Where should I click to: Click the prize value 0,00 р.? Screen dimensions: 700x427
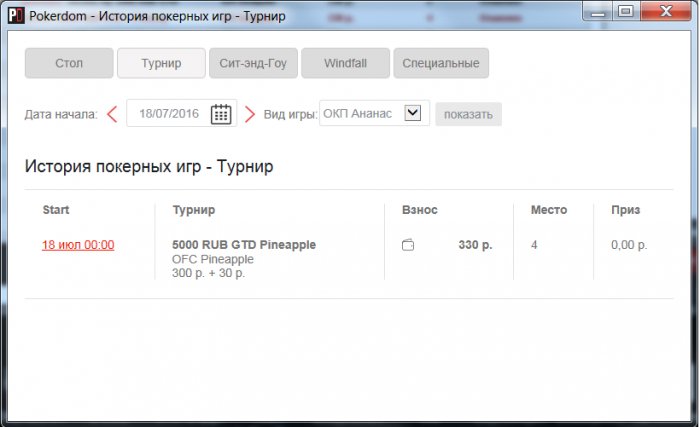tap(629, 245)
